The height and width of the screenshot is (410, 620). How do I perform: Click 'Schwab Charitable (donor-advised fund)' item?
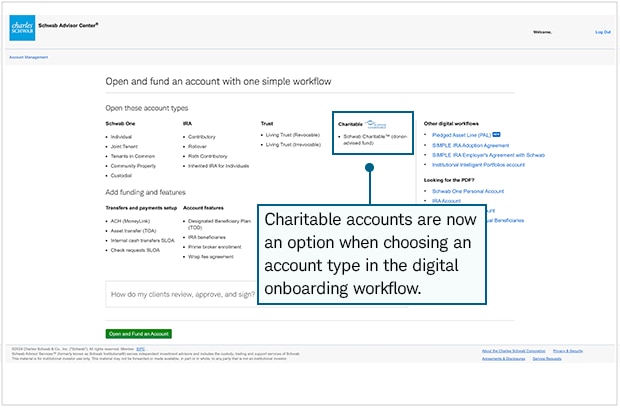click(375, 140)
